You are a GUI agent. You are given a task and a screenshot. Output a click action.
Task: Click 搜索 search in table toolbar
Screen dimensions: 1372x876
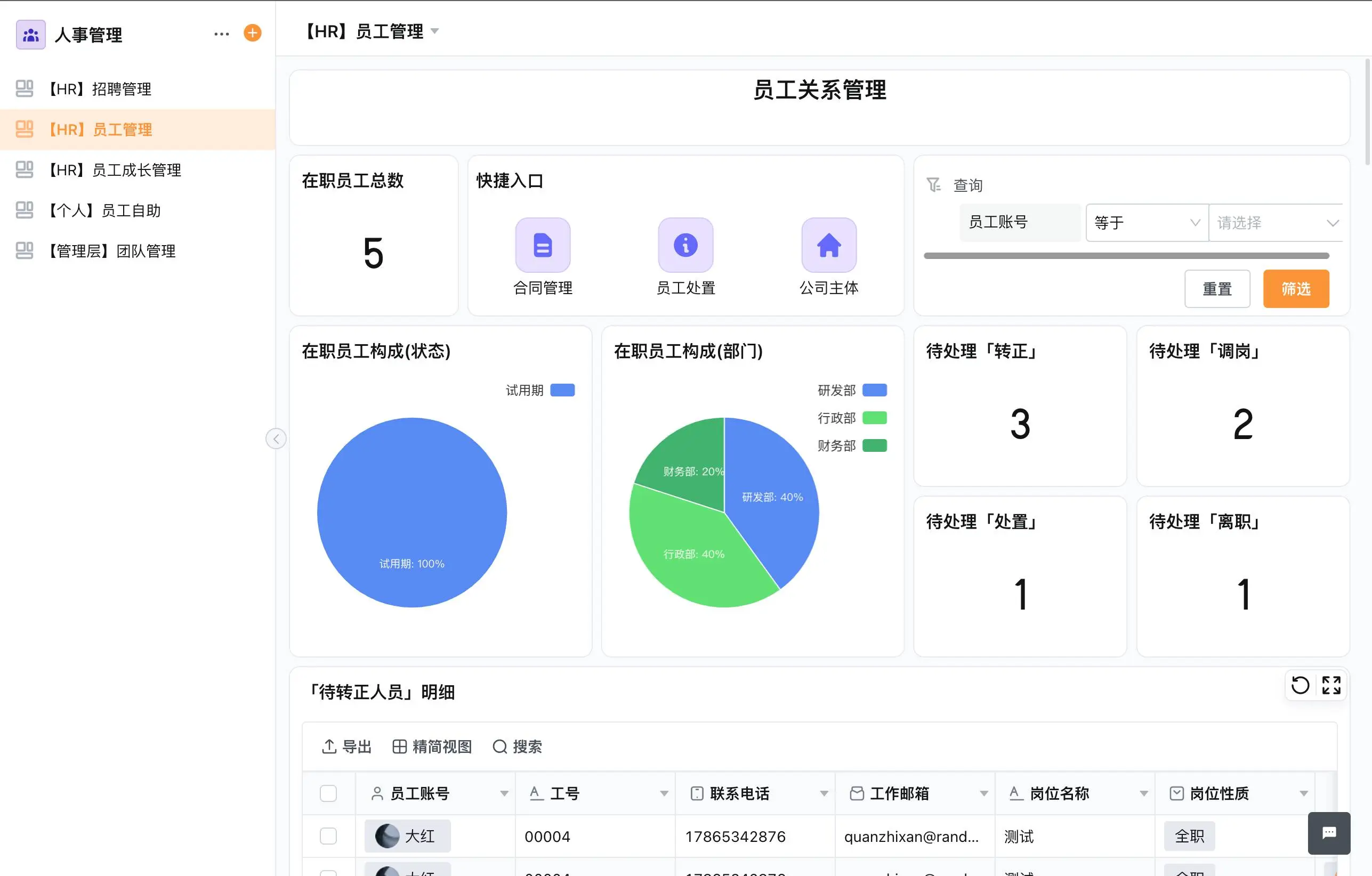tap(518, 746)
